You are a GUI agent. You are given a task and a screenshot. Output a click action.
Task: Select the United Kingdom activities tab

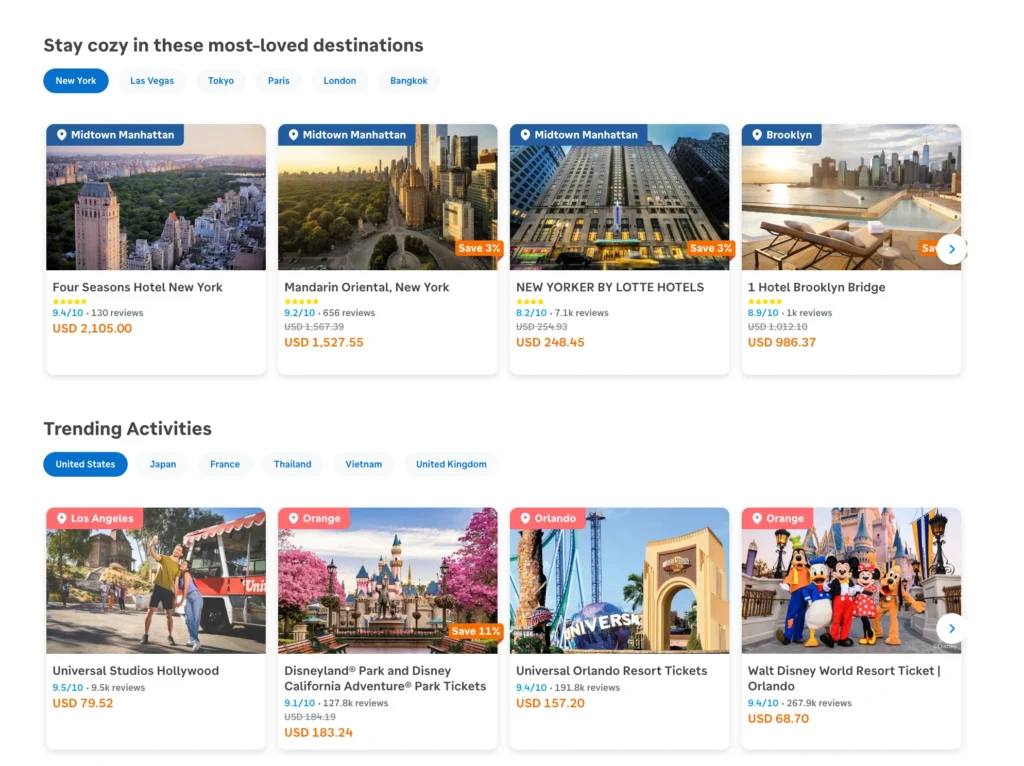tap(451, 464)
